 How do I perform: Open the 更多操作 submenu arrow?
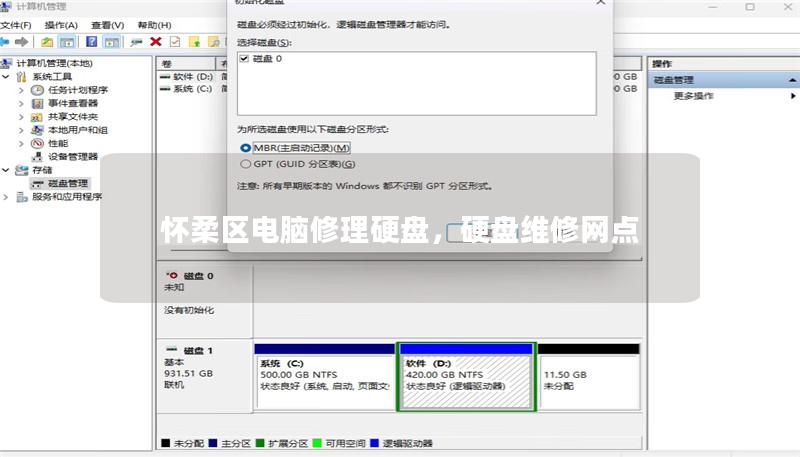pos(793,96)
